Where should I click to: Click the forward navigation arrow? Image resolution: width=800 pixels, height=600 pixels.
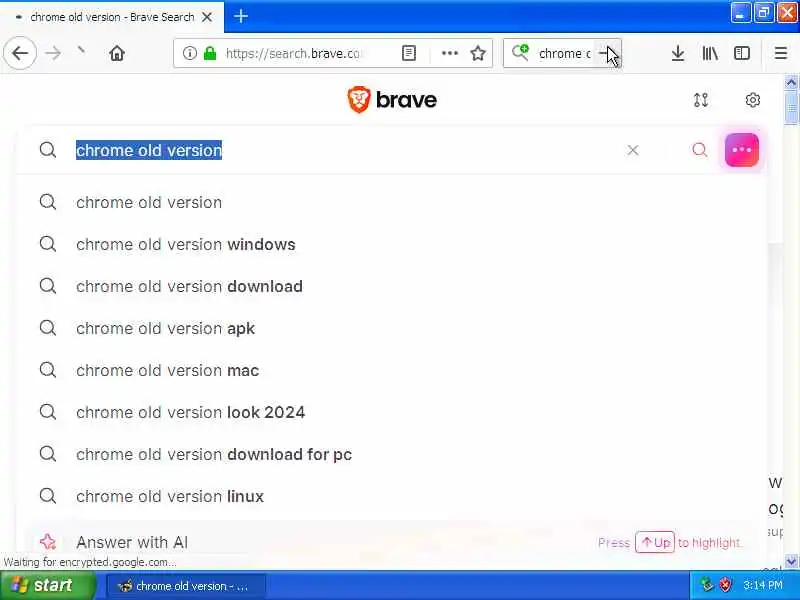(x=53, y=53)
